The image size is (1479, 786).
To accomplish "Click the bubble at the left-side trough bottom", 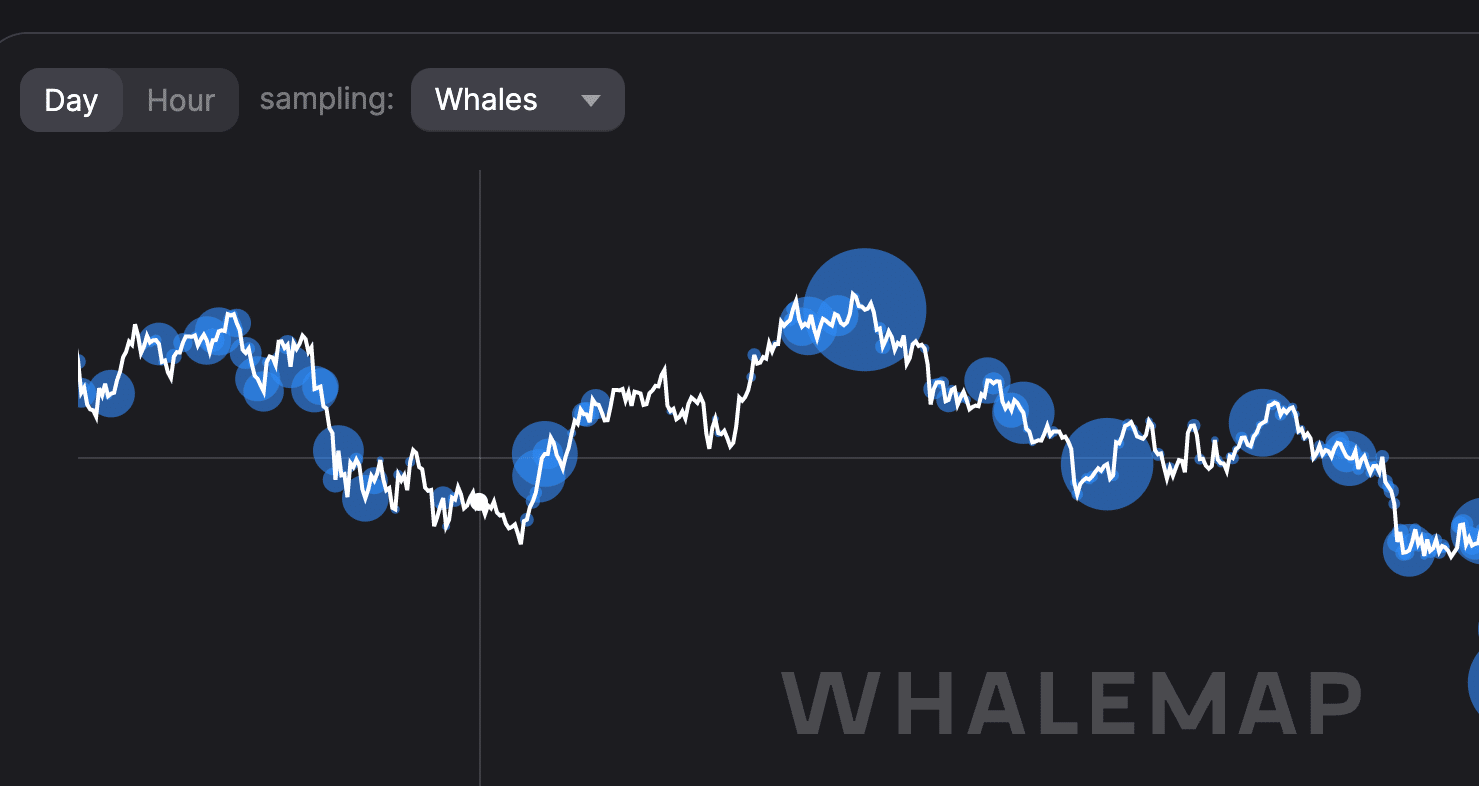I will [365, 498].
